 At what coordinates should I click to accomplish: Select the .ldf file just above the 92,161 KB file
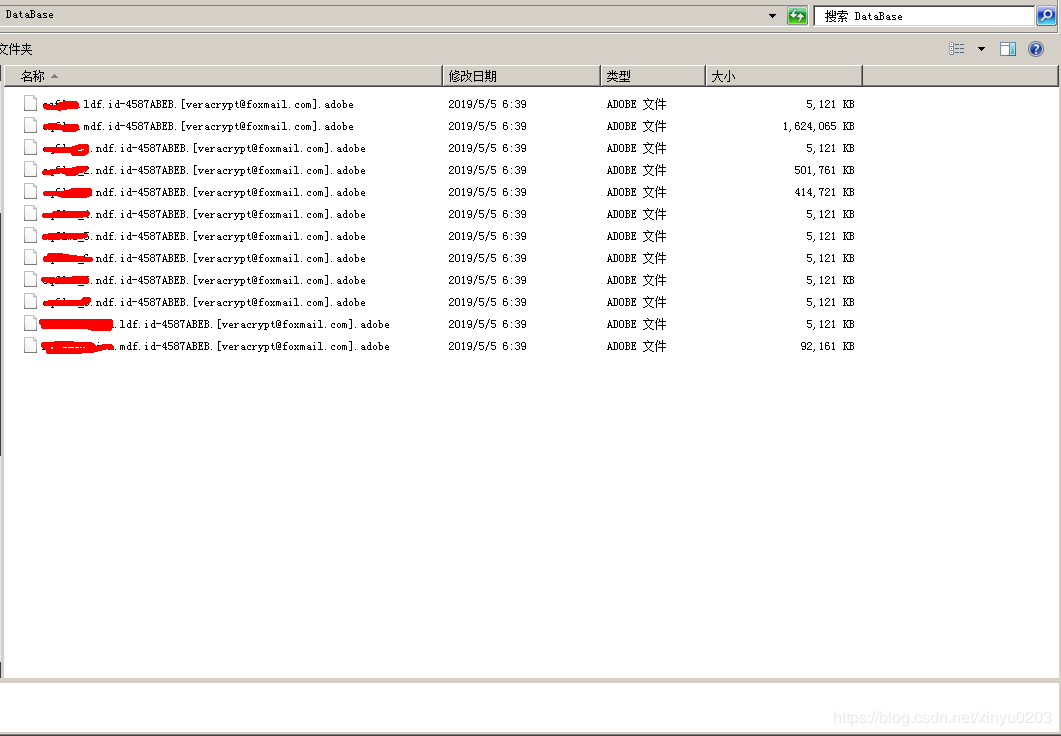click(x=215, y=324)
